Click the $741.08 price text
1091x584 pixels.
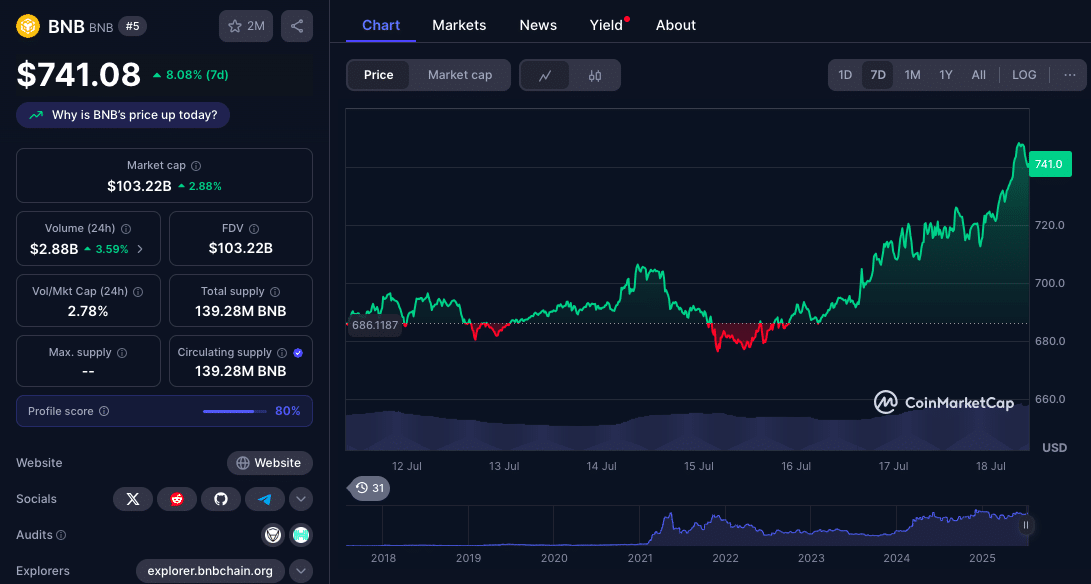point(79,74)
